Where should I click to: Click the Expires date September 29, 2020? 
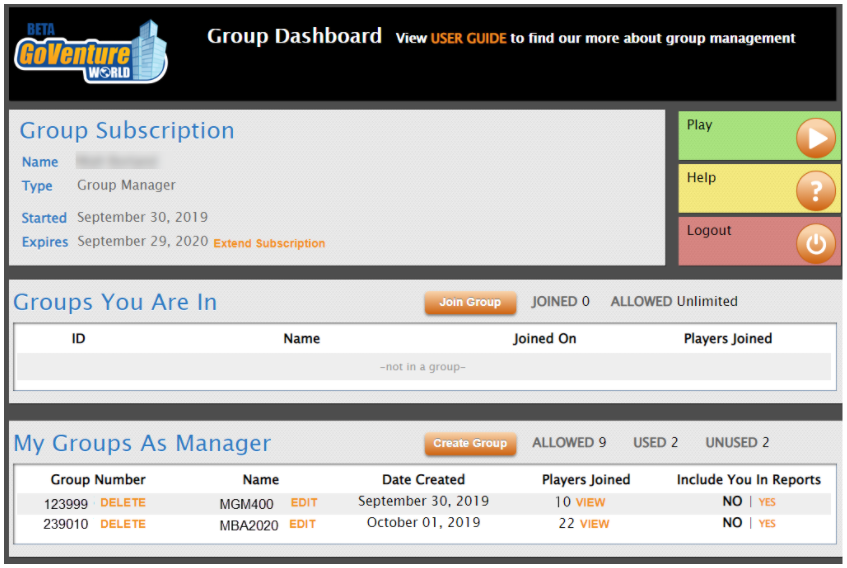(x=143, y=241)
